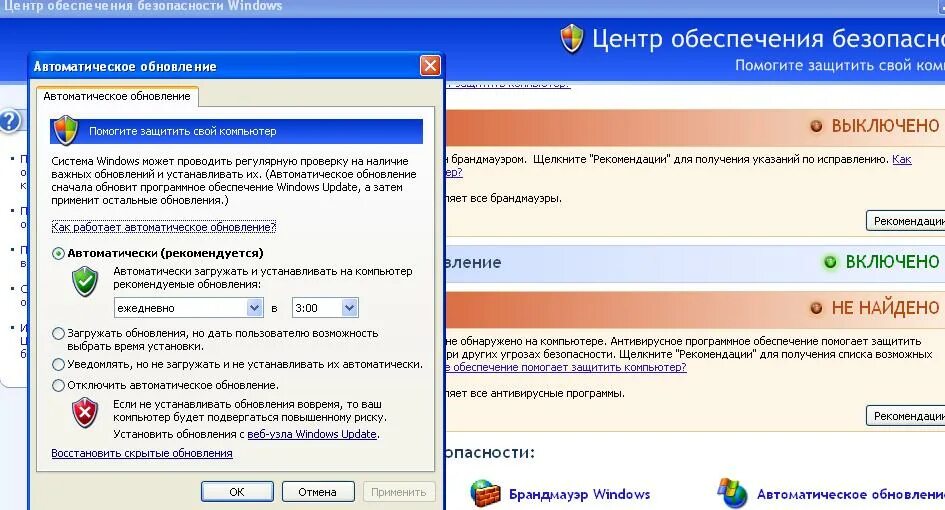The image size is (945, 510).
Task: Click antivirus section Рекомендации button
Action: (x=905, y=416)
